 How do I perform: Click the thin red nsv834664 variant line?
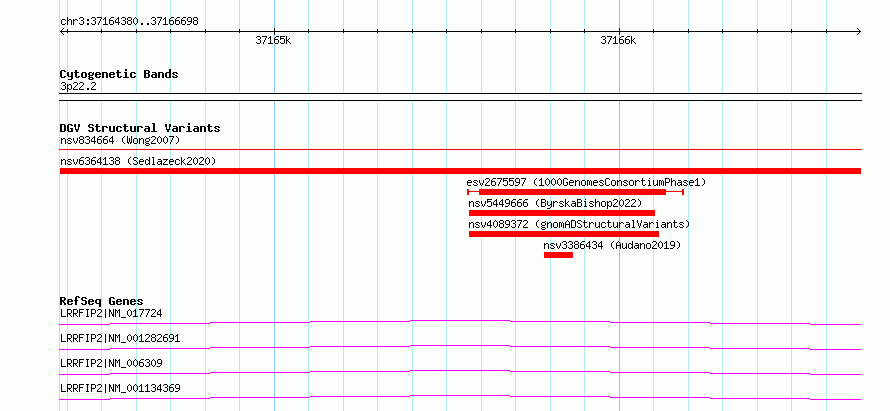[x=460, y=150]
